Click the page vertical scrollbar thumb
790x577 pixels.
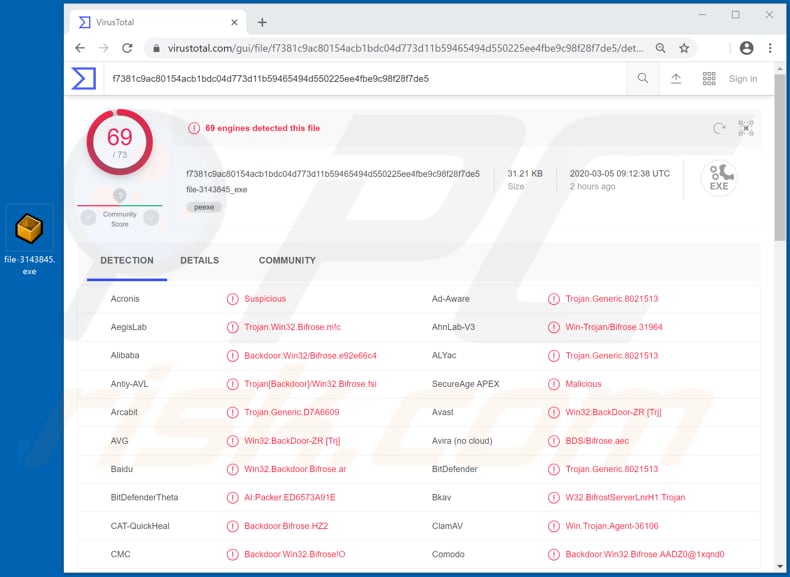[779, 157]
